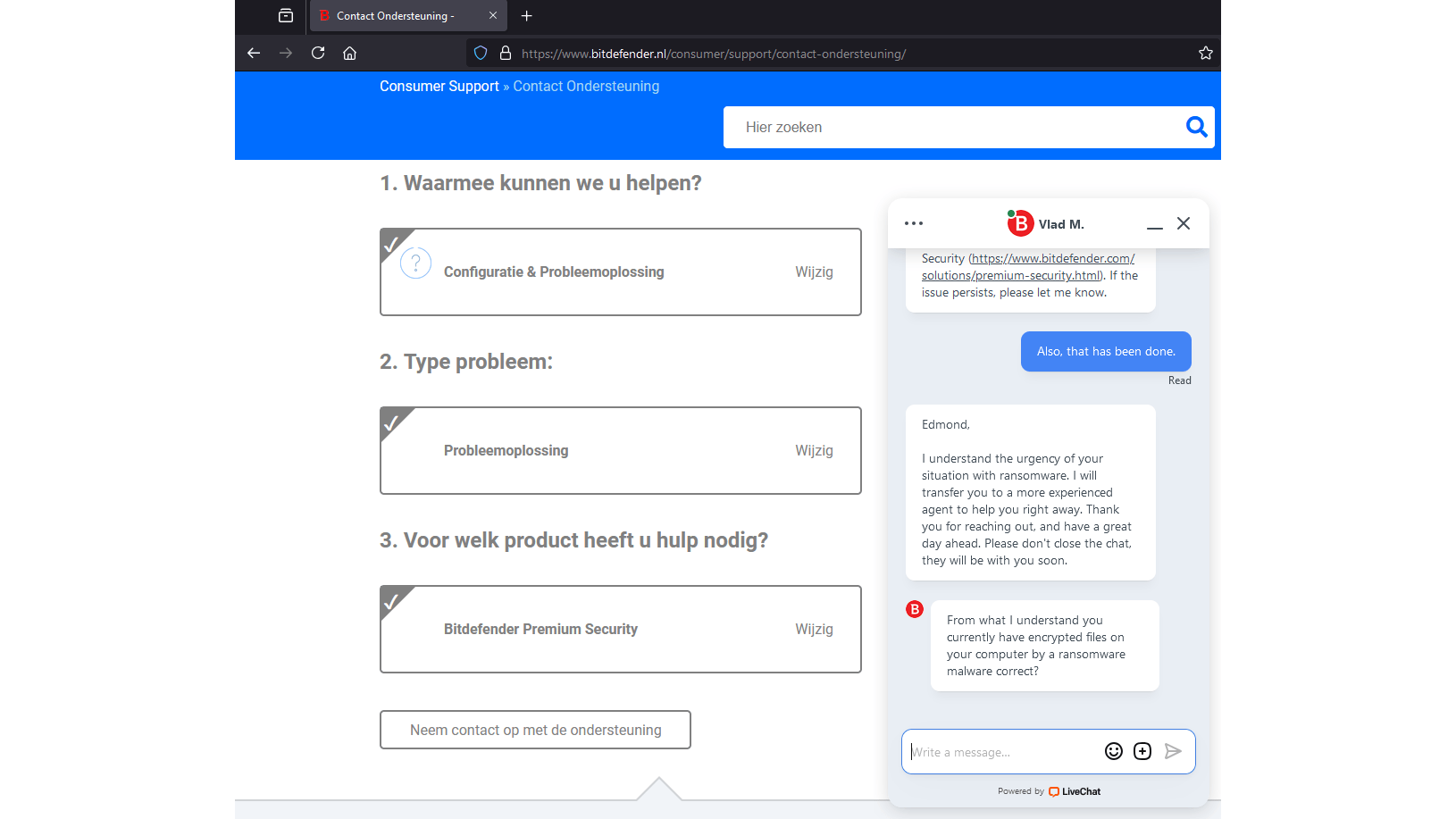1456x819 pixels.
Task: Click the '1. Waarmee kunnen we u helpen?' heading
Action: (x=540, y=183)
